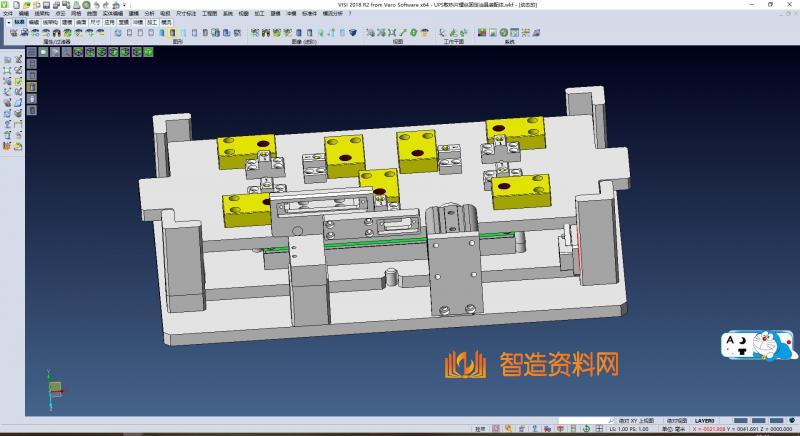The image size is (800, 436).
Task: Click the green round icon in view group
Action: tap(414, 33)
